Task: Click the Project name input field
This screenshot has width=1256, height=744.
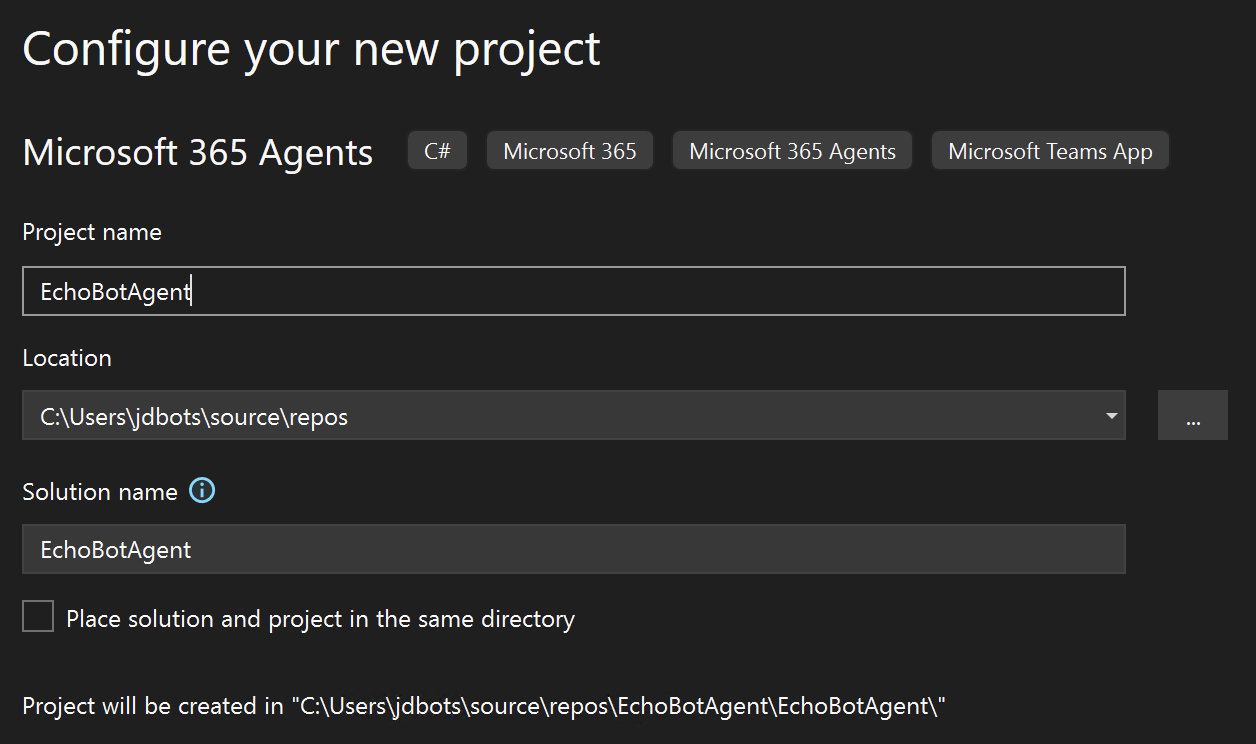Action: pyautogui.click(x=574, y=291)
